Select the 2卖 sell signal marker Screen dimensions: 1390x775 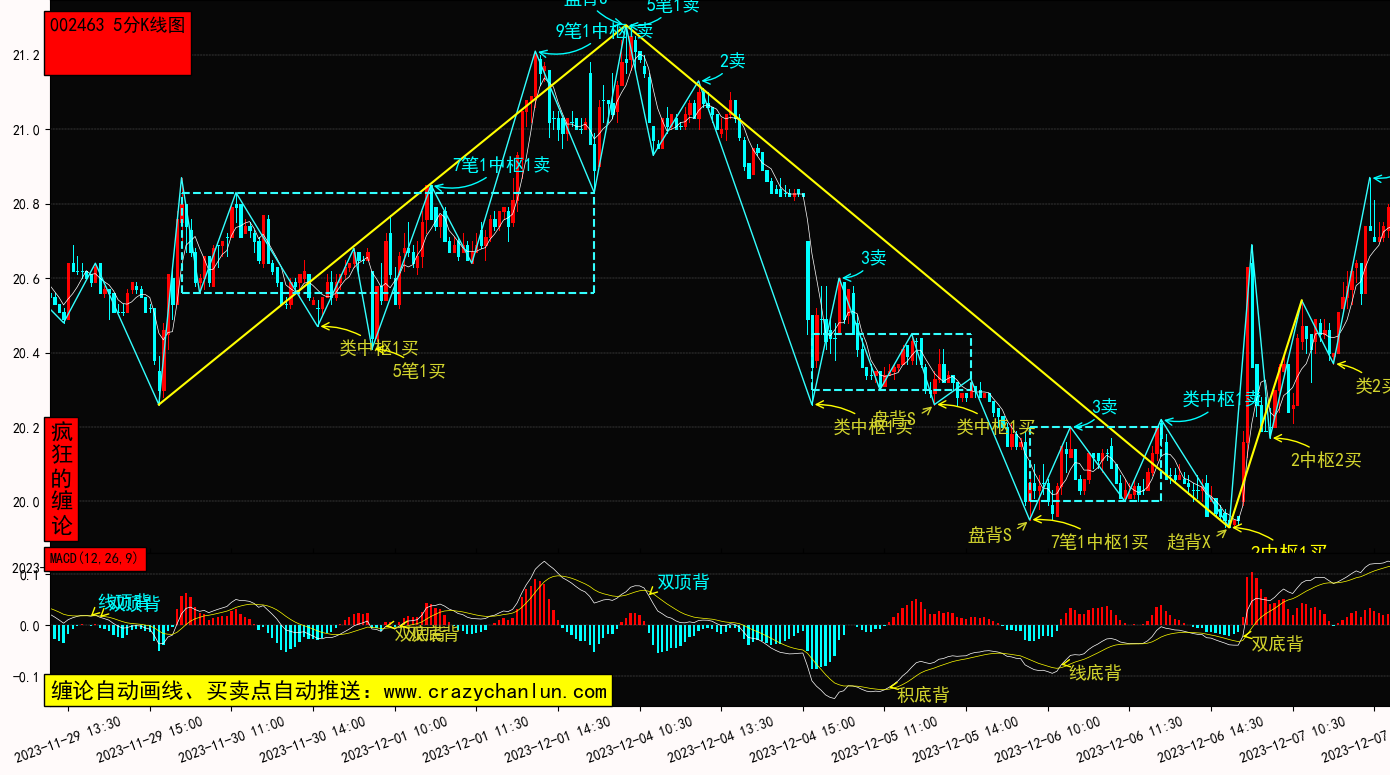[732, 61]
